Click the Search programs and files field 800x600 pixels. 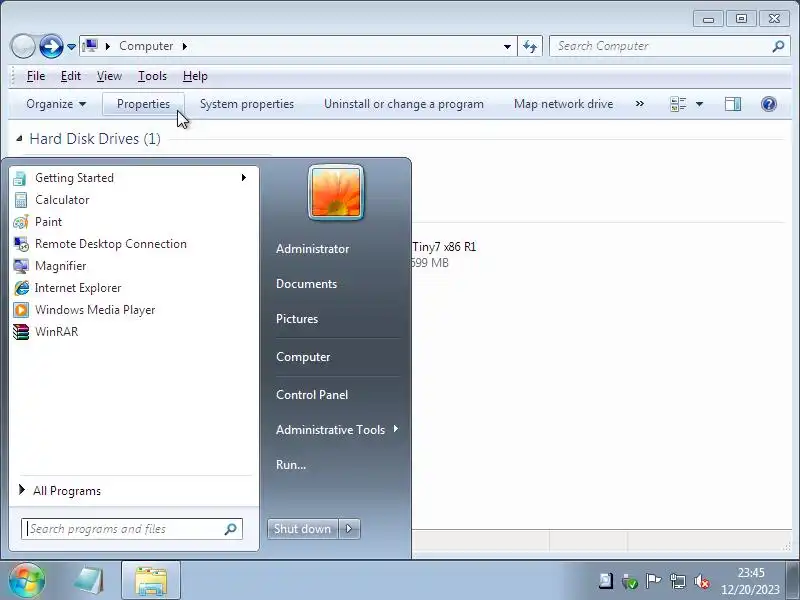tap(132, 529)
